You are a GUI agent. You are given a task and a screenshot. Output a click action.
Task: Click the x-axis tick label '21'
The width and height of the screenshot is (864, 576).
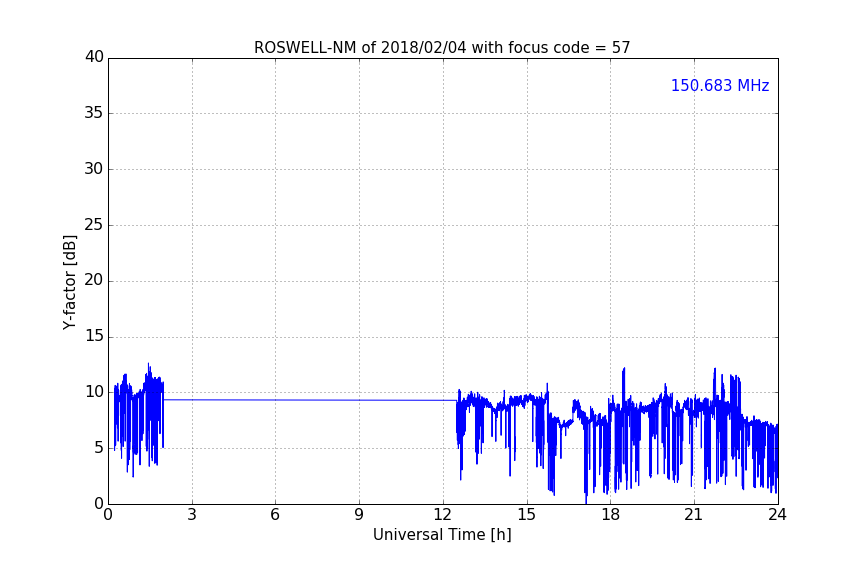coord(694,515)
